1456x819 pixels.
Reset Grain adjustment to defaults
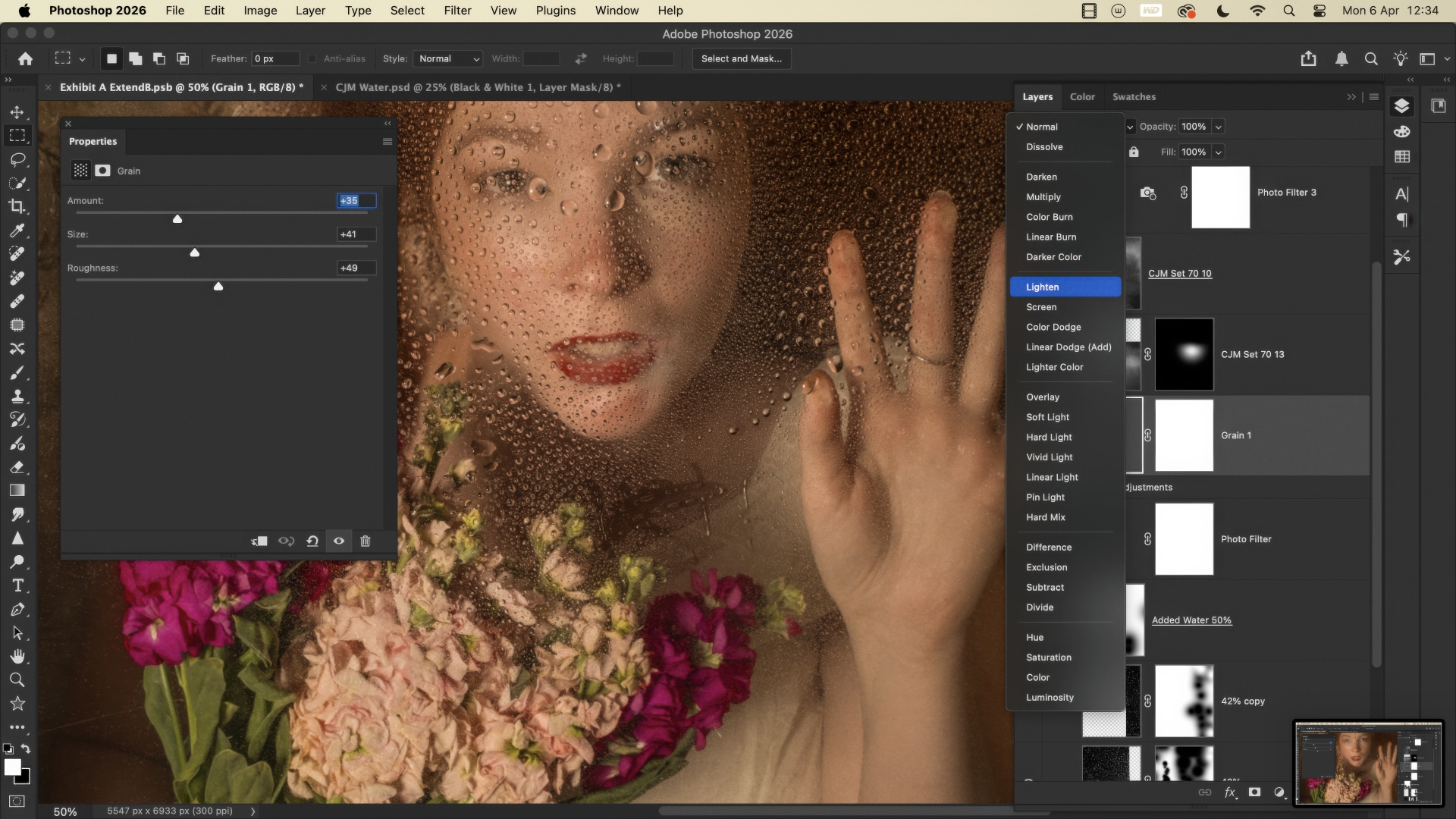[312, 541]
